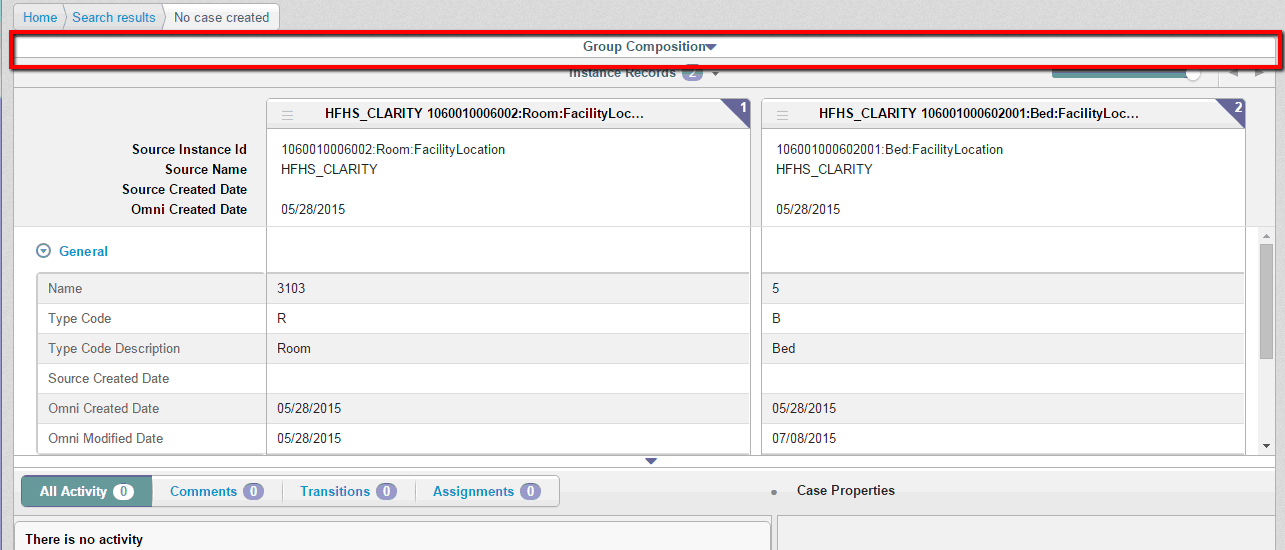This screenshot has width=1285, height=550.
Task: Open the Transitions tab
Action: (347, 491)
